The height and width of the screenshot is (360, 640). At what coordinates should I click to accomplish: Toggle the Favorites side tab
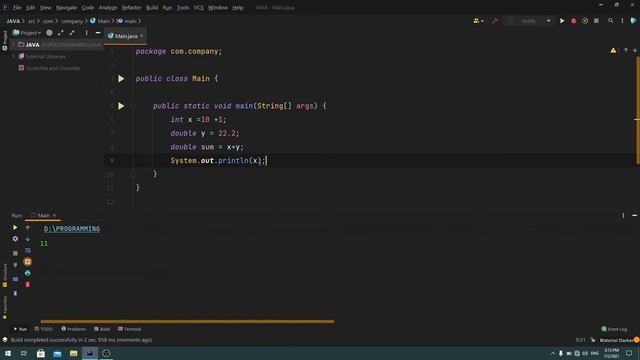tap(5, 307)
